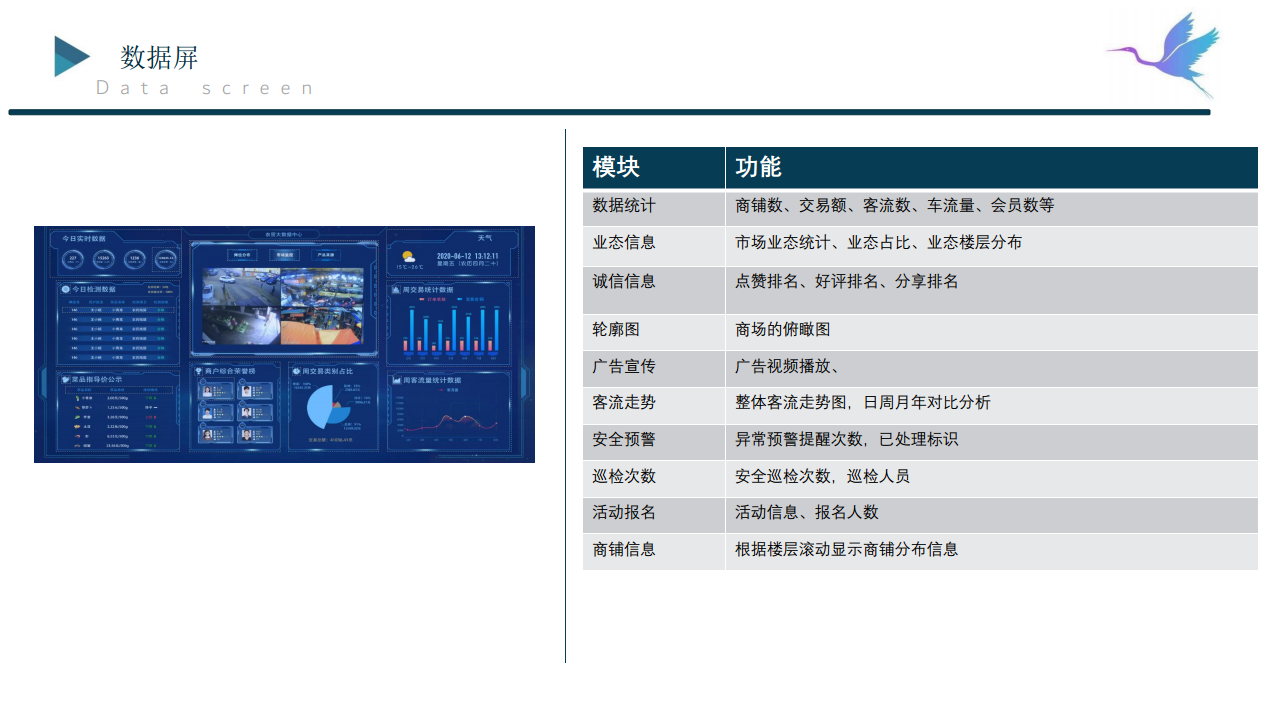Click the 今日实时数据 panel heading
Image resolution: width=1280 pixels, height=720 pixels.
84,239
